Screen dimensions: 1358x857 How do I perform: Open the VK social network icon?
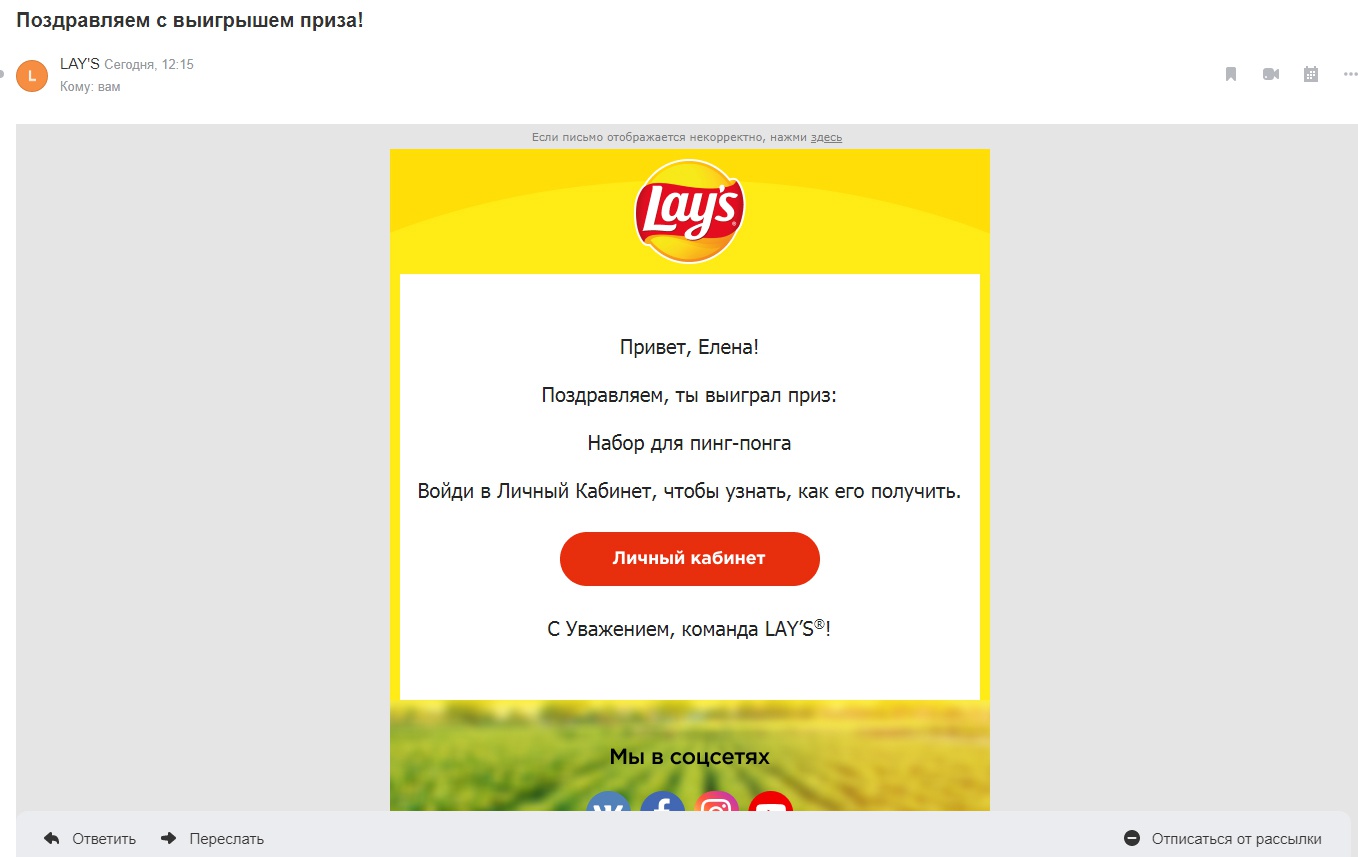[609, 802]
